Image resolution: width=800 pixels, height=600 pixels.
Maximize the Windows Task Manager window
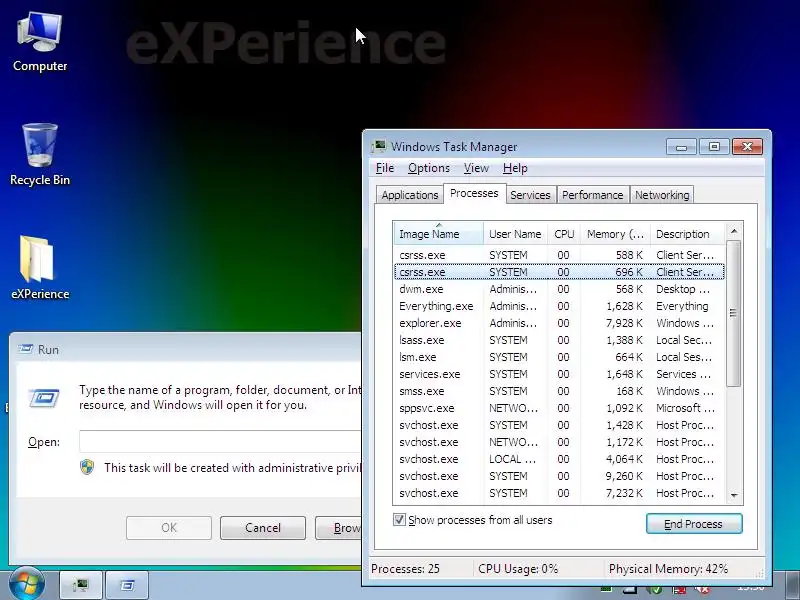[714, 147]
